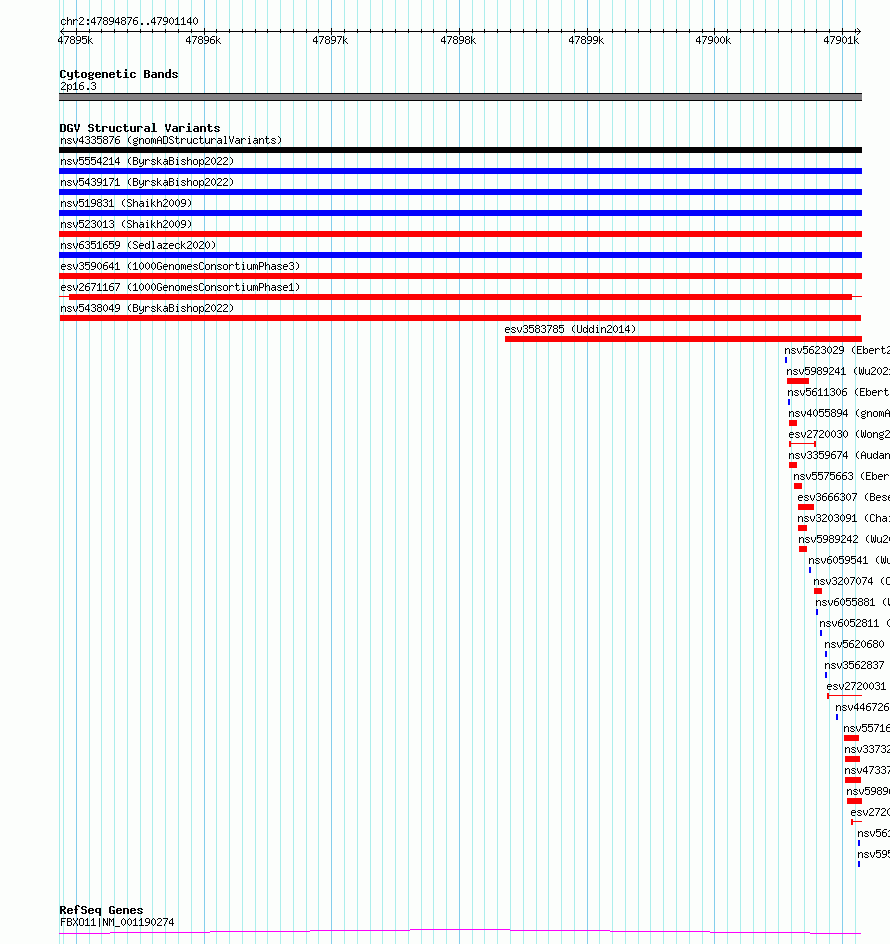This screenshot has height=944, width=890.
Task: Click the 47899k ruler tick label
Action: coord(586,40)
